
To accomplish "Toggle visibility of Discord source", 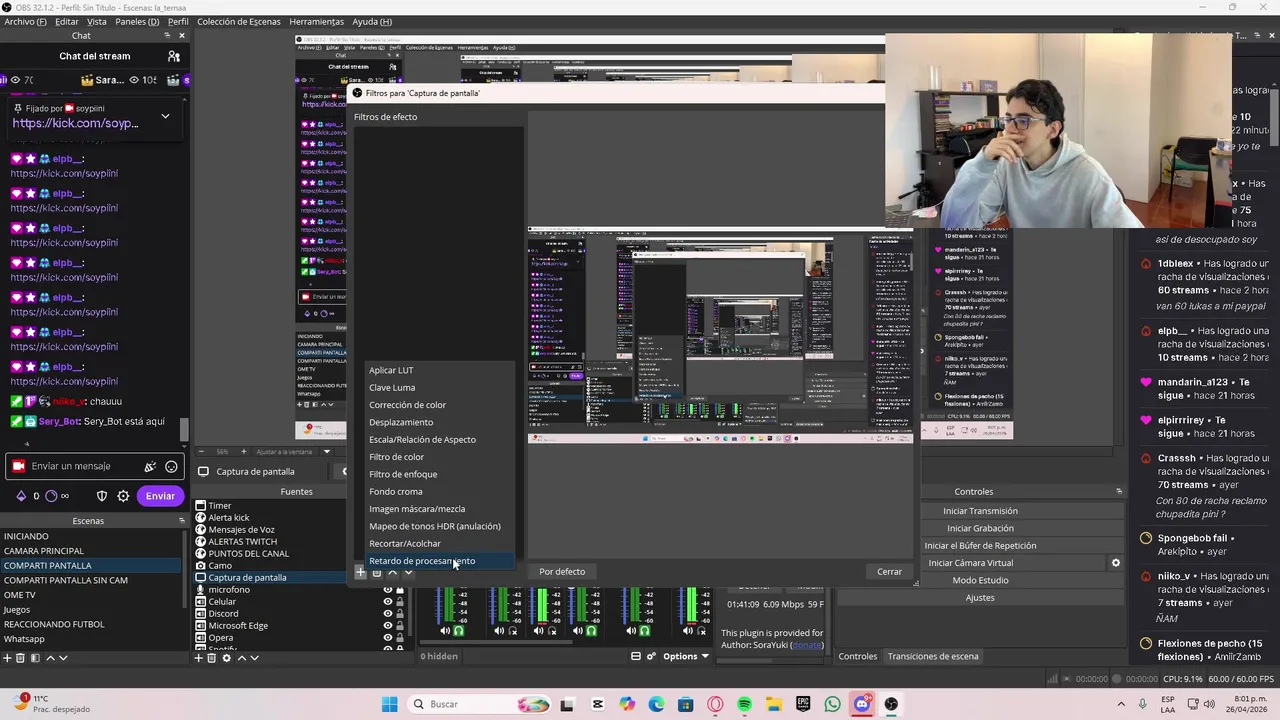I will pos(388,614).
